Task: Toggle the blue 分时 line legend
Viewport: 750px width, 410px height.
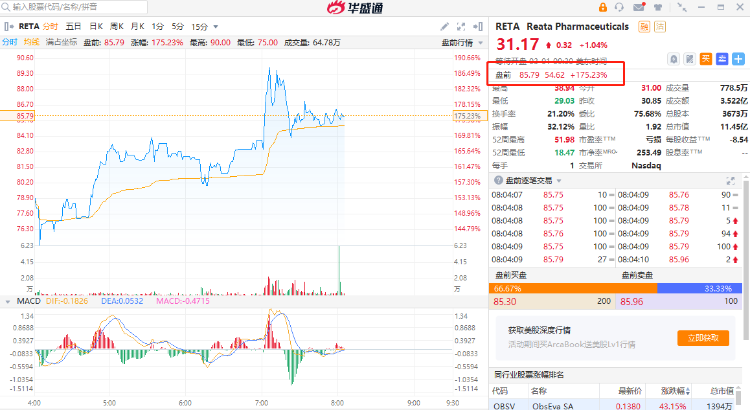Action: tap(10, 42)
